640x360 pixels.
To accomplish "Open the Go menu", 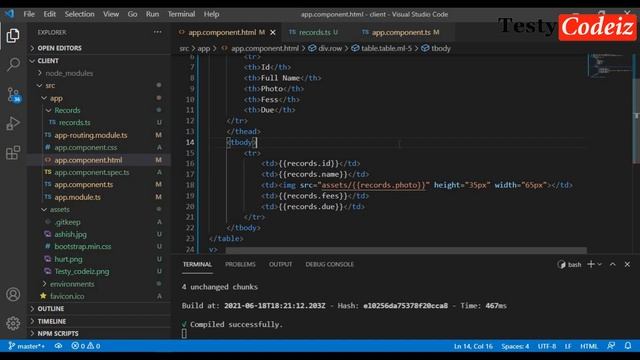I will tap(132, 14).
